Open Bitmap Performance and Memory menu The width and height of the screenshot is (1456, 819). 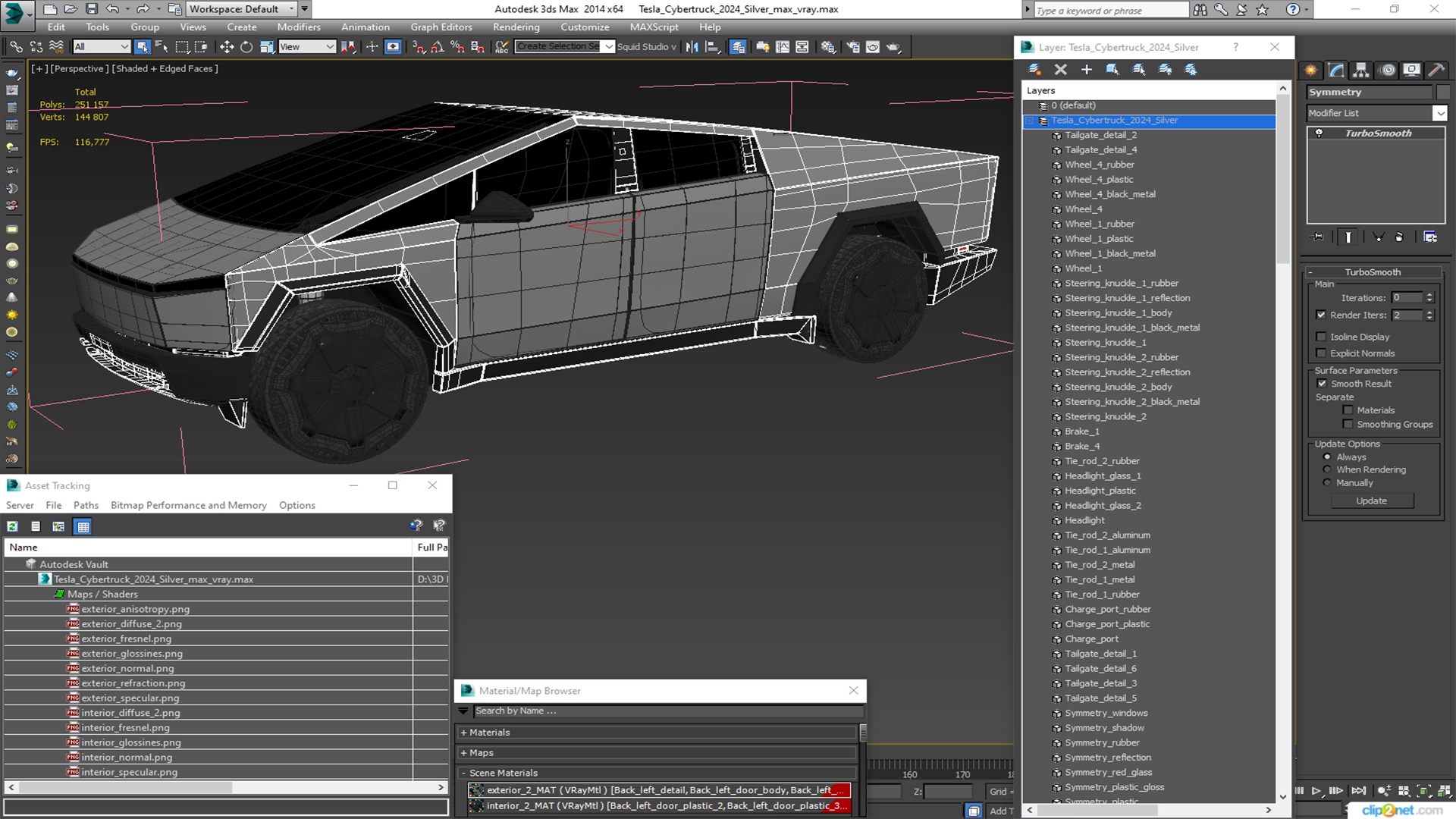(x=189, y=506)
